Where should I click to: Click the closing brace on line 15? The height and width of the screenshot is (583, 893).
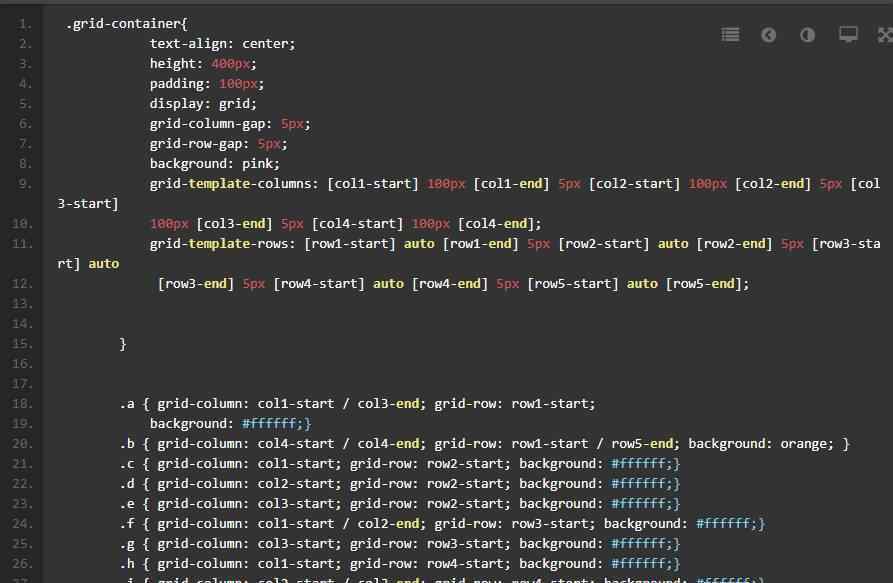coord(123,344)
